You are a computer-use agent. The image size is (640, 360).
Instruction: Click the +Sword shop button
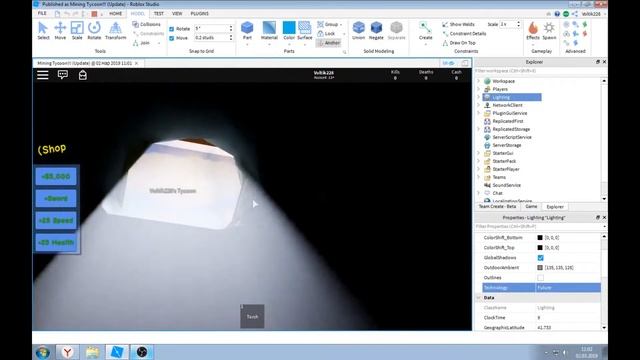56,199
